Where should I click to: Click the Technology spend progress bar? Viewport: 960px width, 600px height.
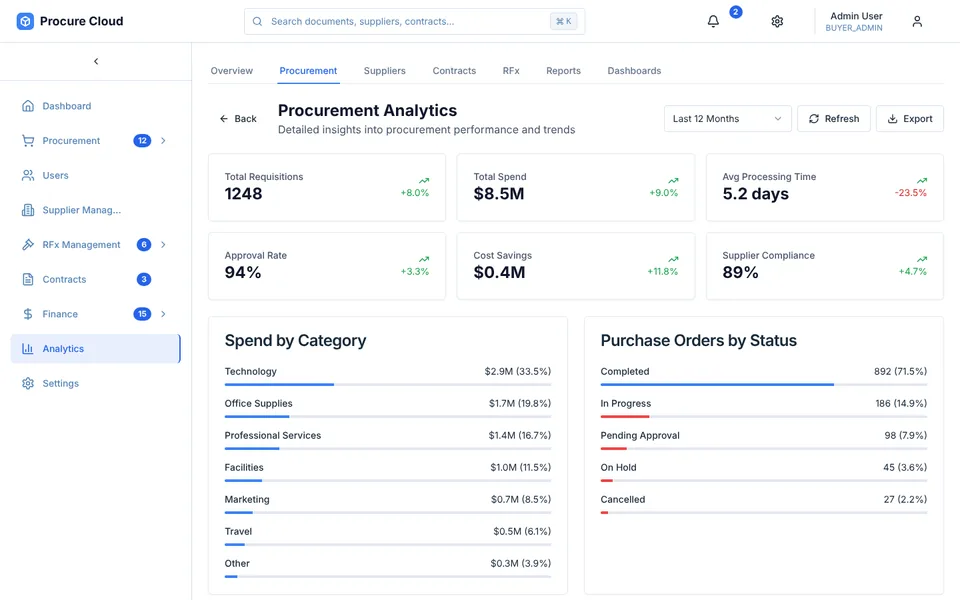pyautogui.click(x=388, y=384)
